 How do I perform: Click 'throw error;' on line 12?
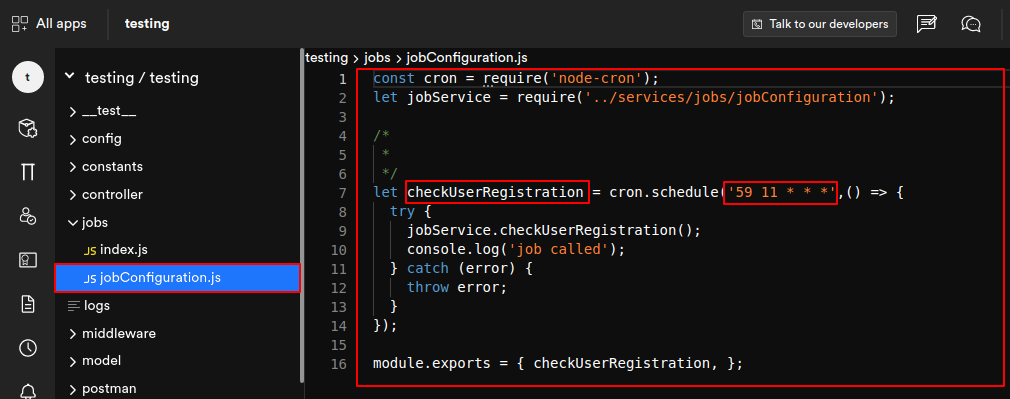(x=457, y=287)
